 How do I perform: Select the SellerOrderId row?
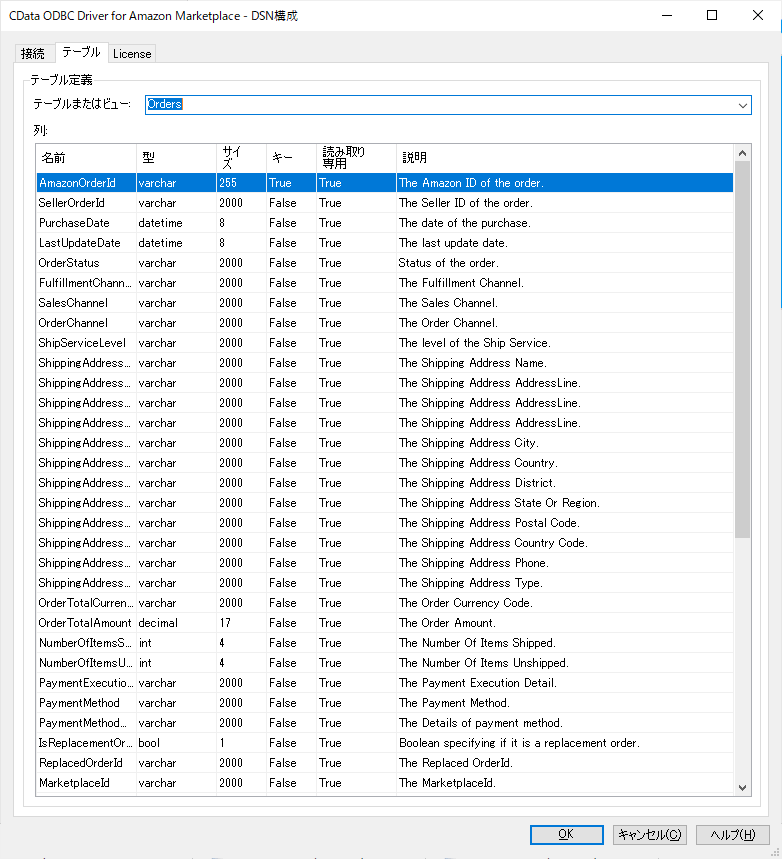[x=385, y=203]
